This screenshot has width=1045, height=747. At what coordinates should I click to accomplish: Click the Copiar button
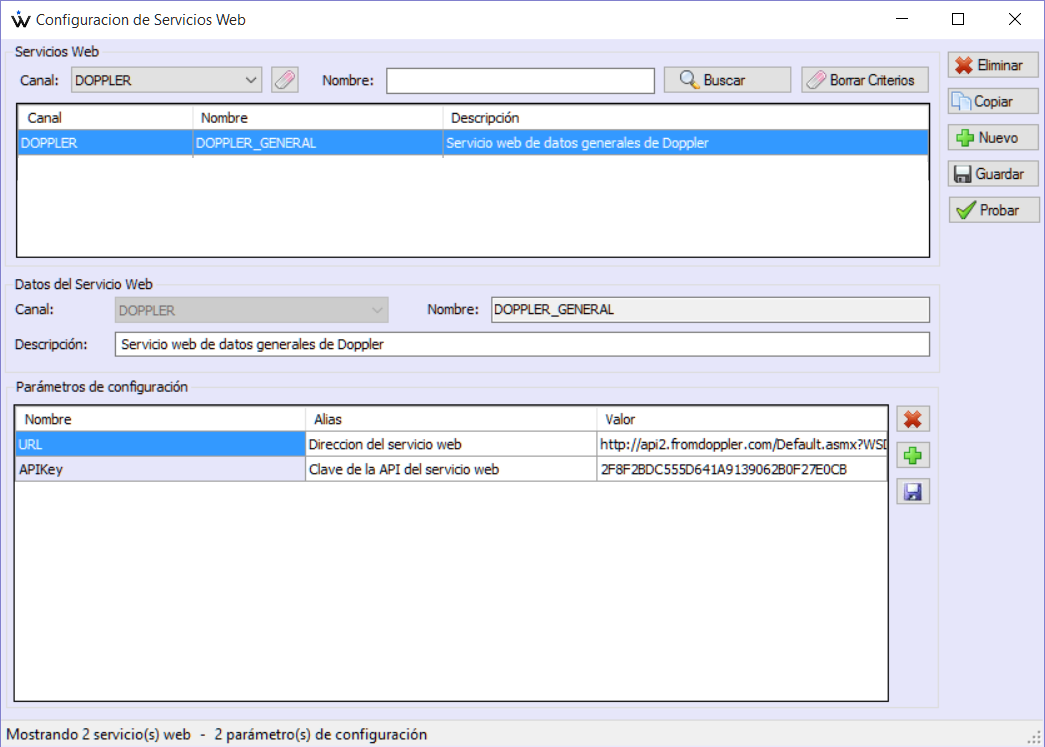coord(993,101)
